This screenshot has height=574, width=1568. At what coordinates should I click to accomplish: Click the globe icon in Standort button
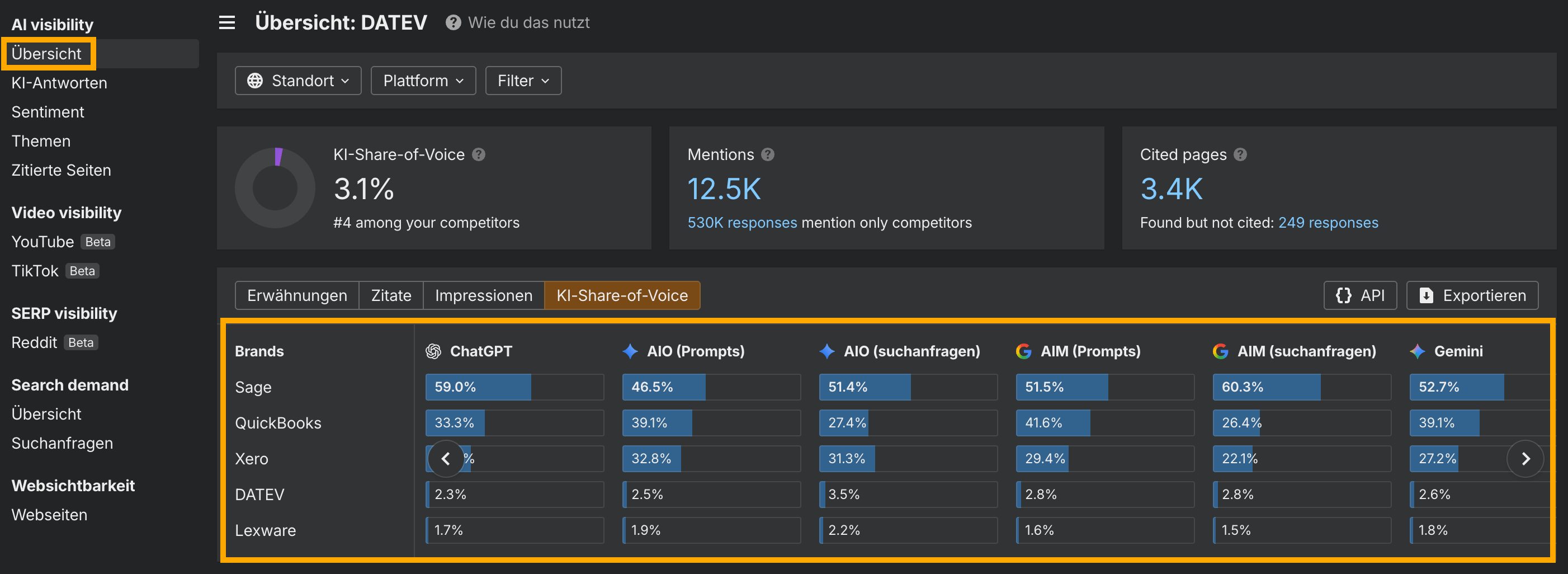pyautogui.click(x=255, y=81)
